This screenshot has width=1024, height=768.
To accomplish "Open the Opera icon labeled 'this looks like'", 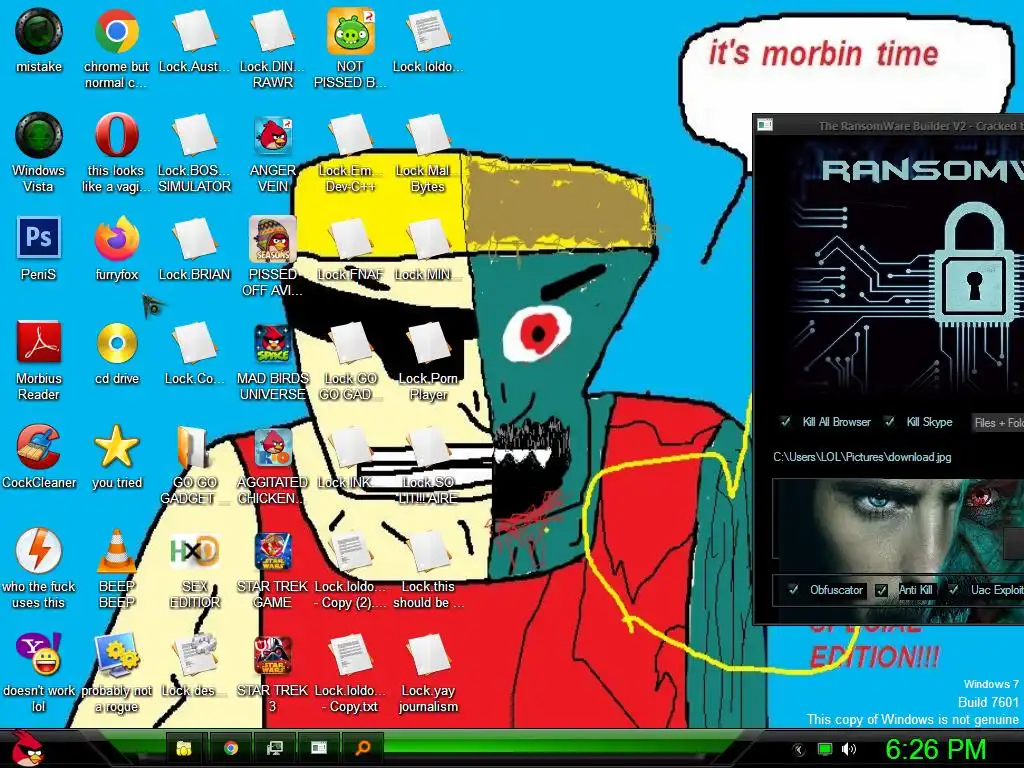I will (x=116, y=135).
